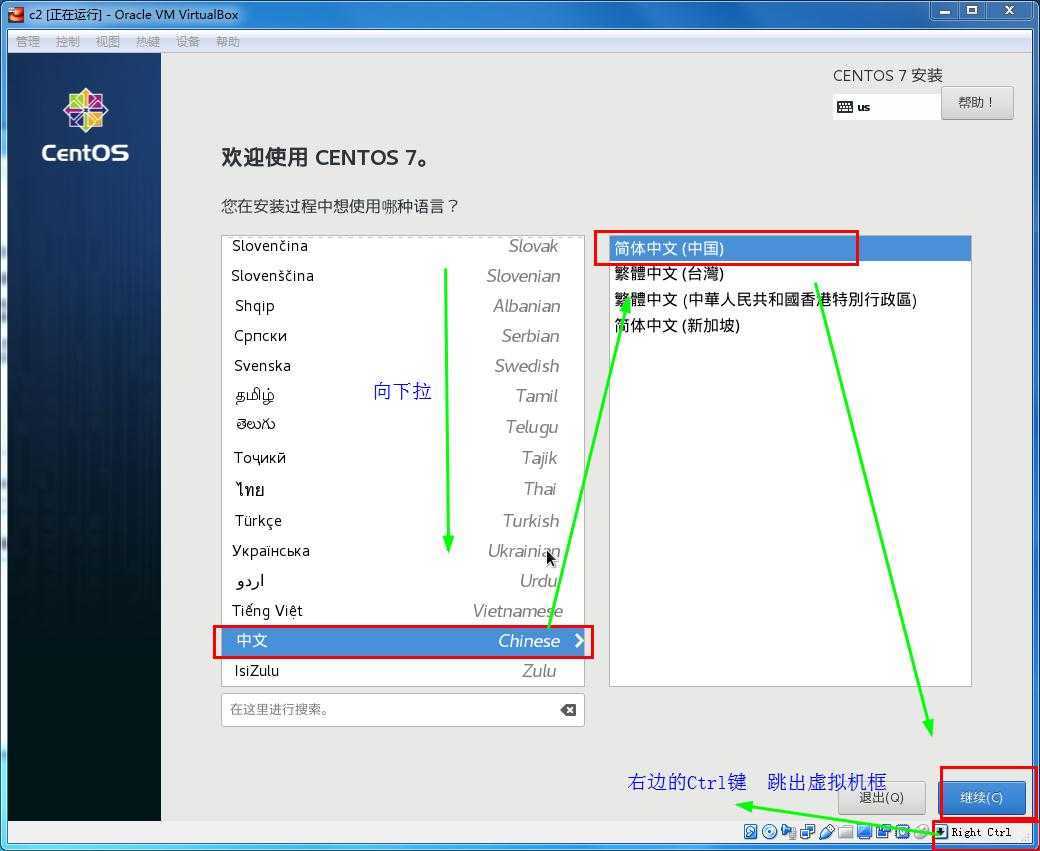Click the CPU chip status icon

click(x=902, y=831)
